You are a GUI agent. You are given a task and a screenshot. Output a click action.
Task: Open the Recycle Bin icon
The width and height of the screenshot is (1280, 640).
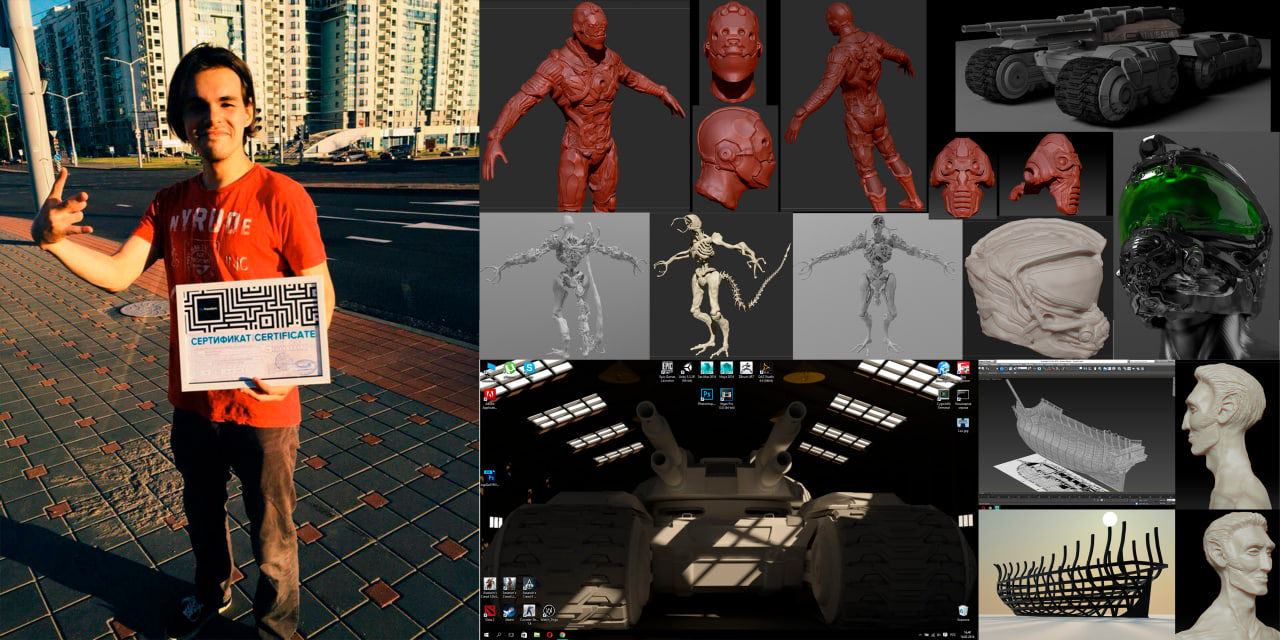pos(963,610)
